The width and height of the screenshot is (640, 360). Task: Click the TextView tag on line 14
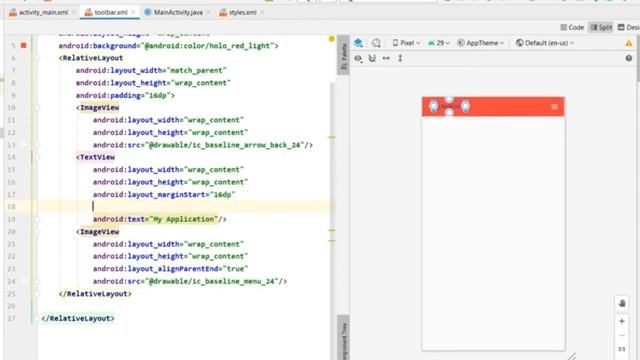(97, 157)
